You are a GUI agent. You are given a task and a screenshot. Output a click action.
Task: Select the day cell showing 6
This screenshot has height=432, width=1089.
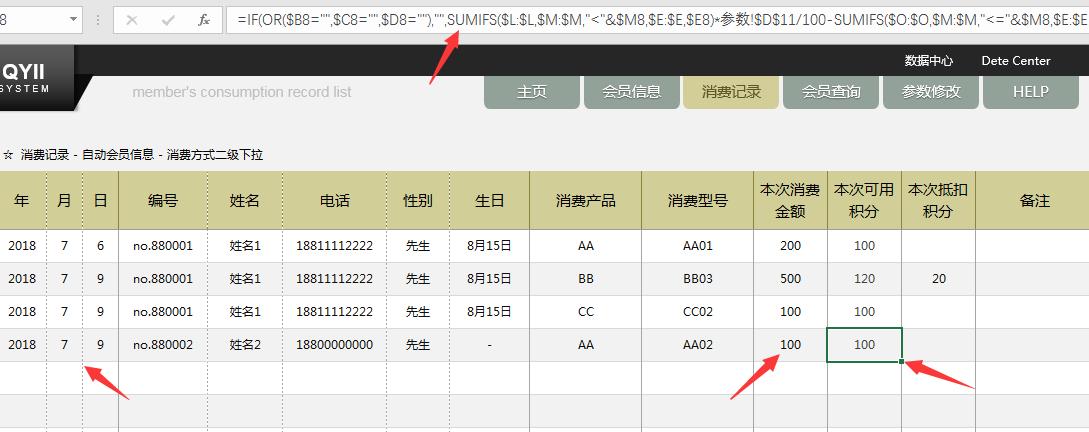(x=101, y=245)
